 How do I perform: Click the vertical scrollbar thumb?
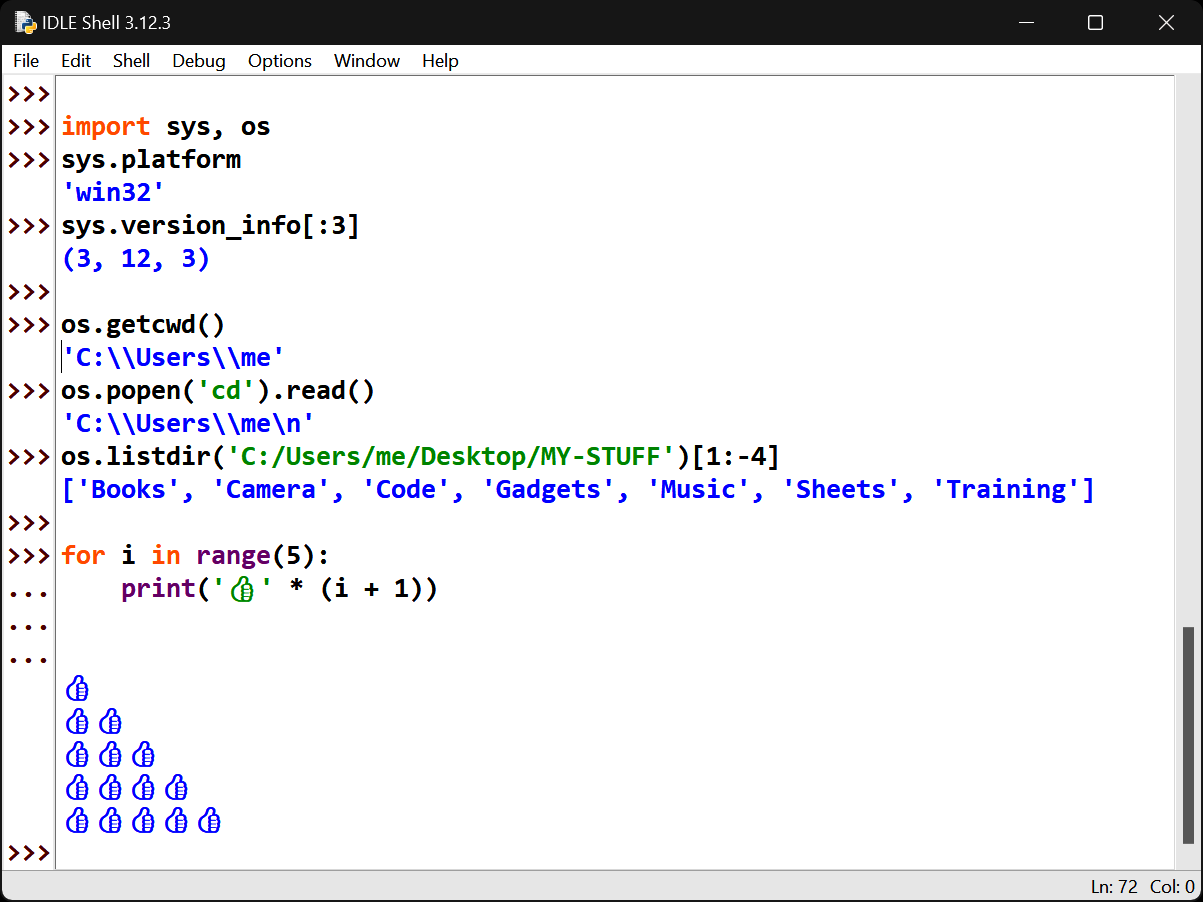1188,735
